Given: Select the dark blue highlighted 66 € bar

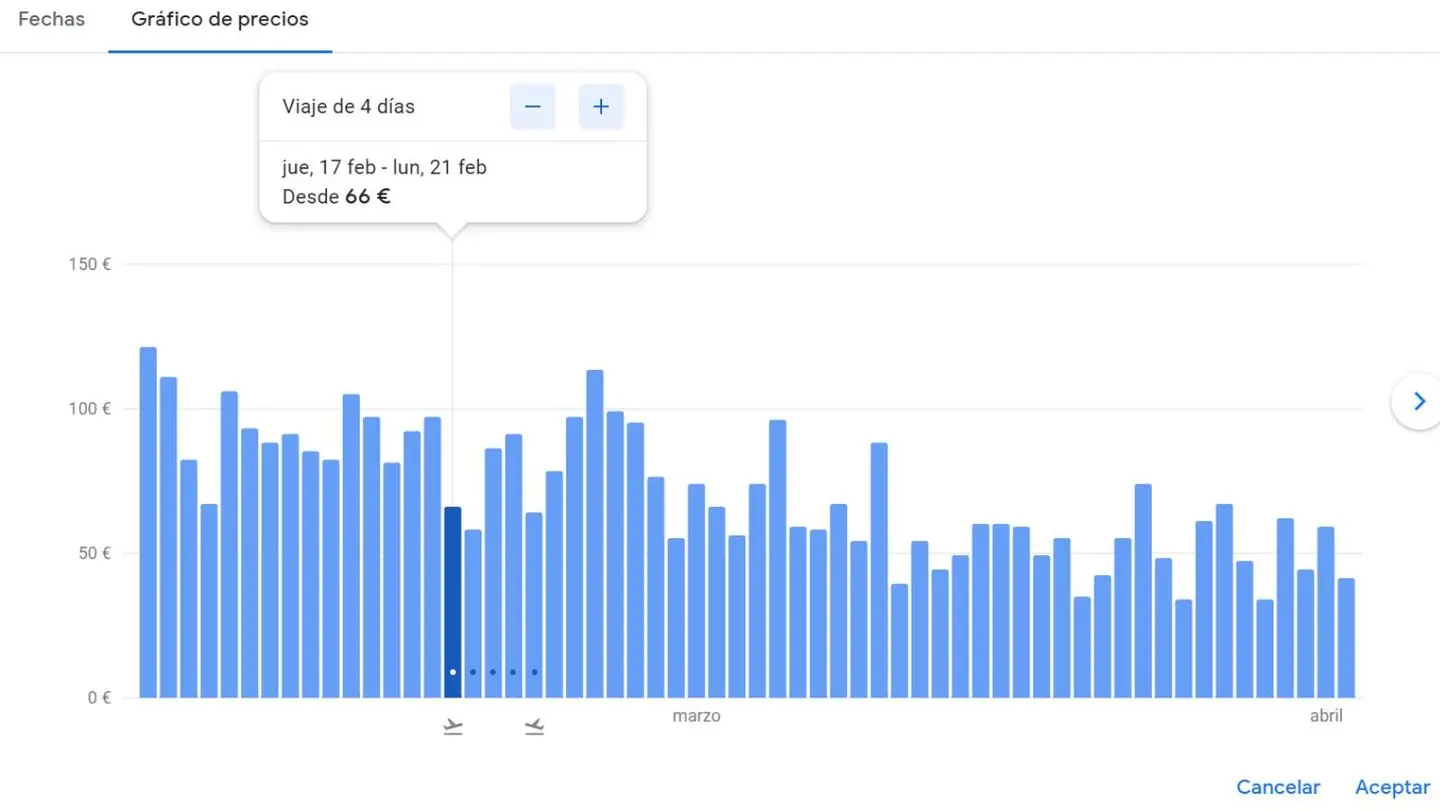Looking at the screenshot, I should pos(453,602).
